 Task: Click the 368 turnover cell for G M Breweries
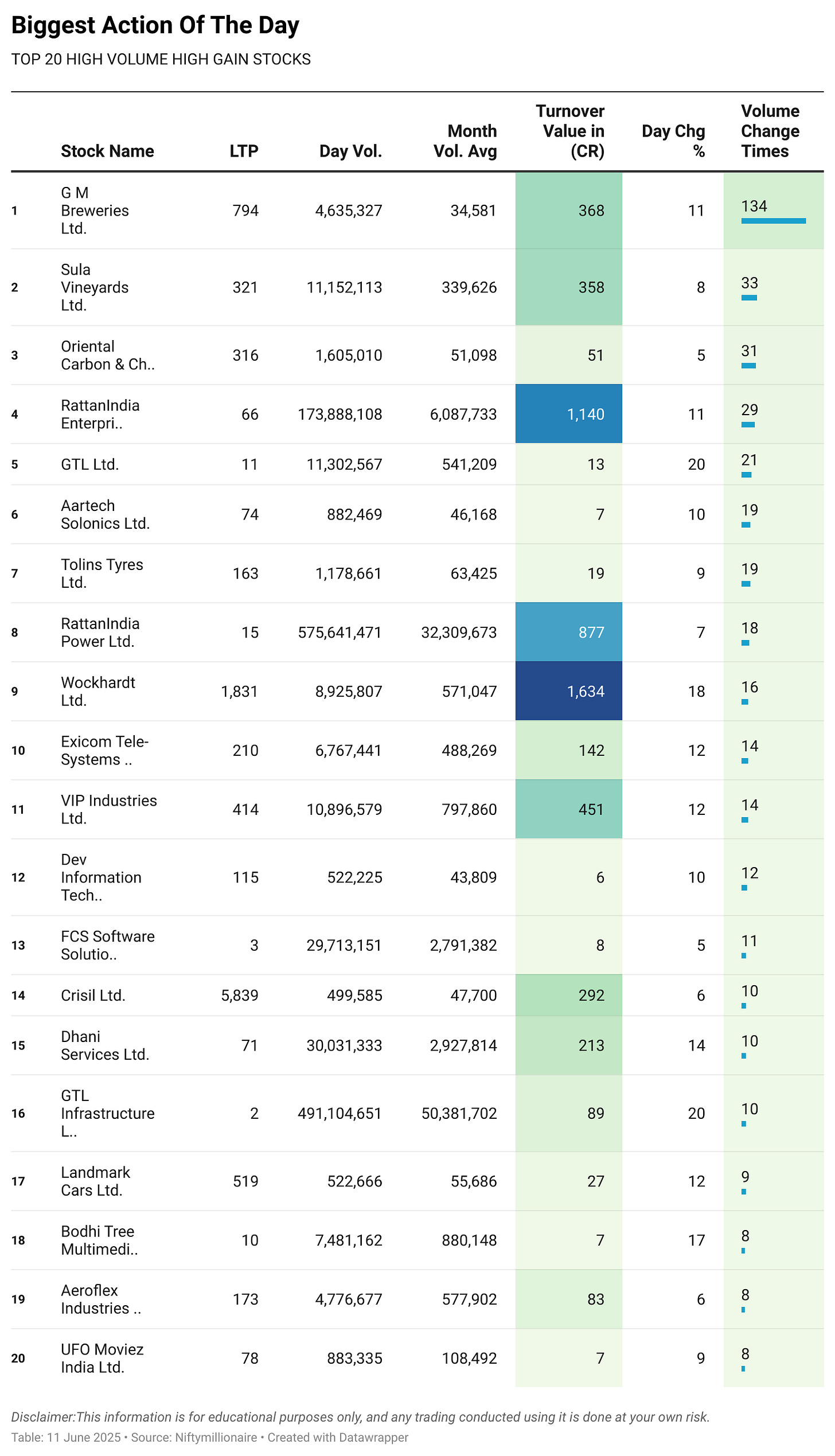click(569, 210)
